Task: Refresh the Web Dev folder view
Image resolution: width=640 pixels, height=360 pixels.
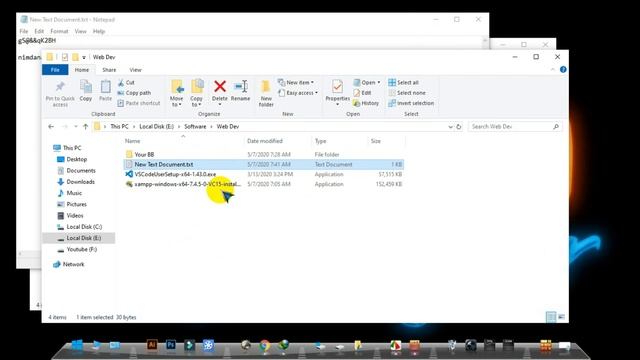Action: coord(458,127)
